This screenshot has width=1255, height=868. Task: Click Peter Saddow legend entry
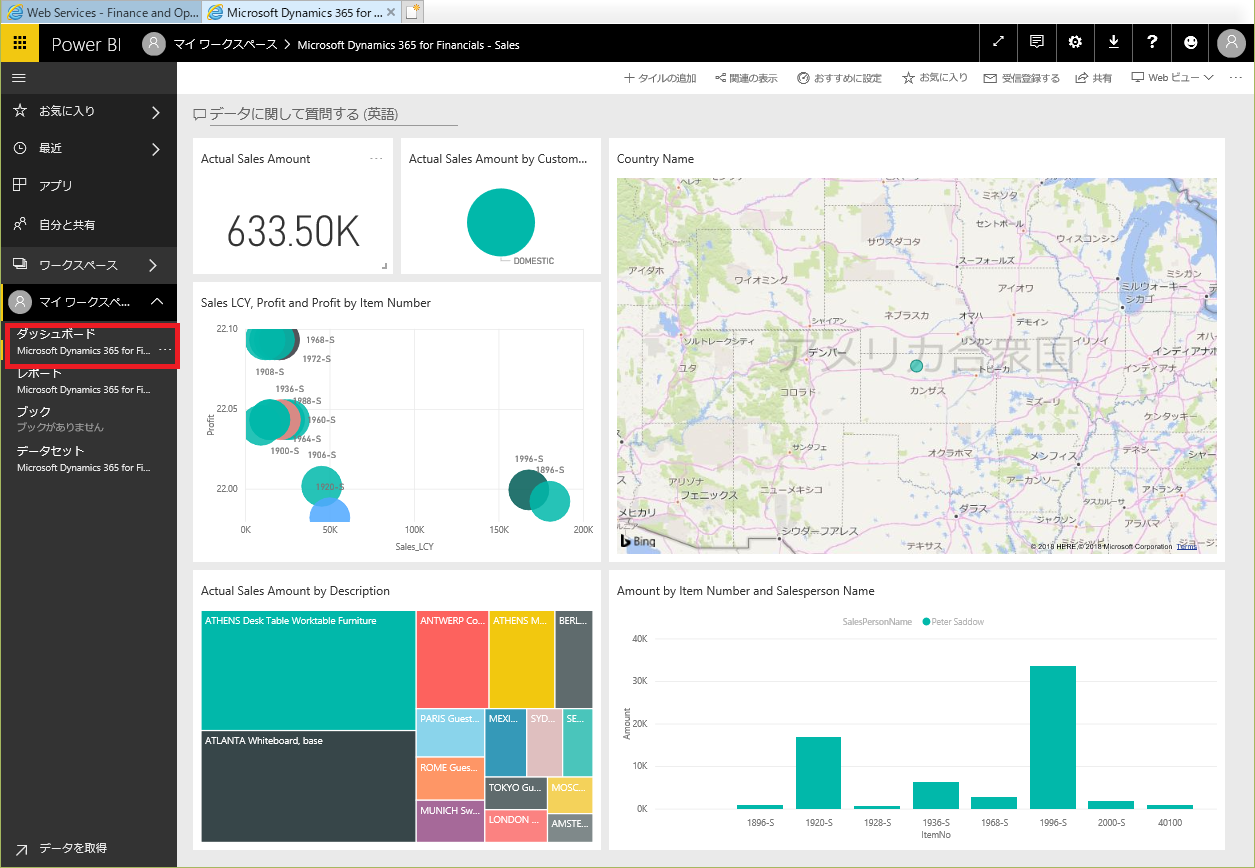coord(952,622)
